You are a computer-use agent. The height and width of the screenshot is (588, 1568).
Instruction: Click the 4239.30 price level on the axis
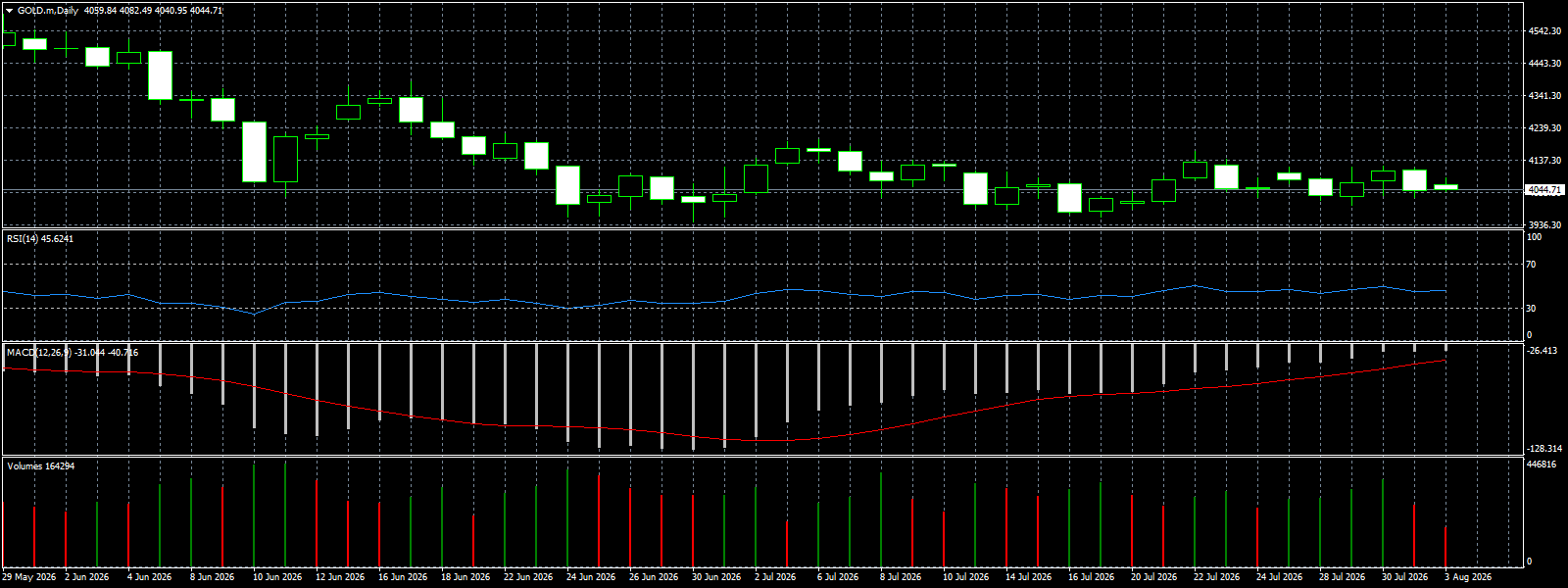tap(1544, 128)
